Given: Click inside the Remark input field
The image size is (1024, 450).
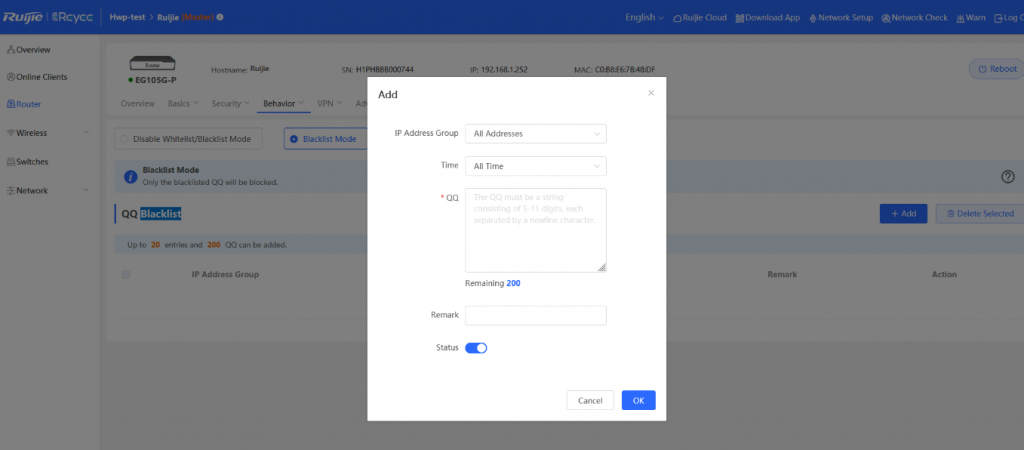Looking at the screenshot, I should pos(535,315).
